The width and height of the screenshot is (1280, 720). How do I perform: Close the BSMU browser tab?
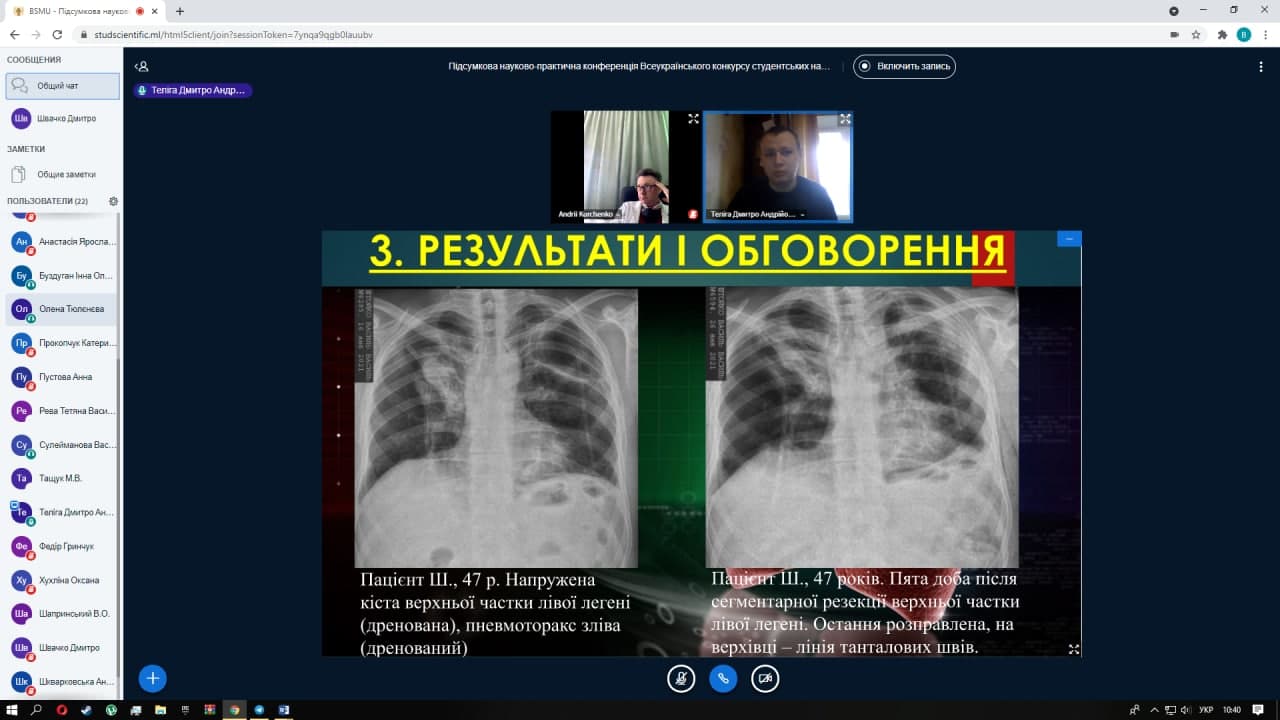pyautogui.click(x=155, y=11)
